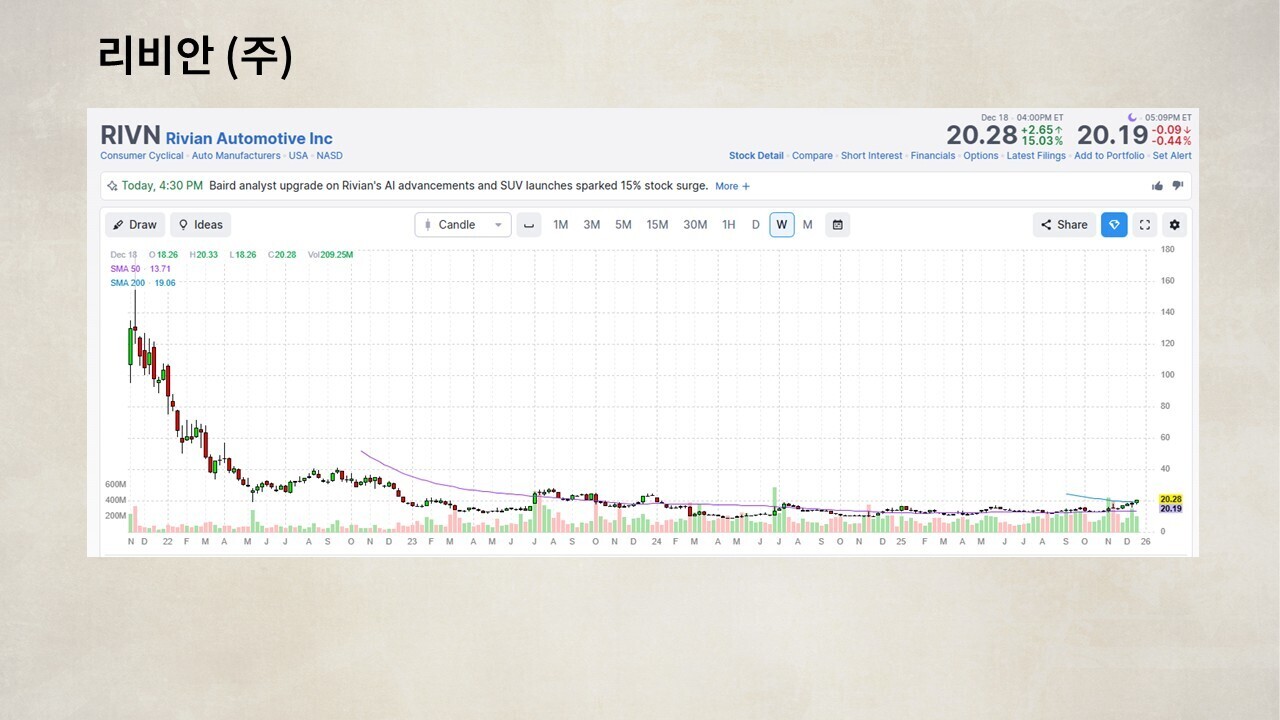The image size is (1280, 720).
Task: Switch to the monthly M timeframe
Action: (x=808, y=225)
